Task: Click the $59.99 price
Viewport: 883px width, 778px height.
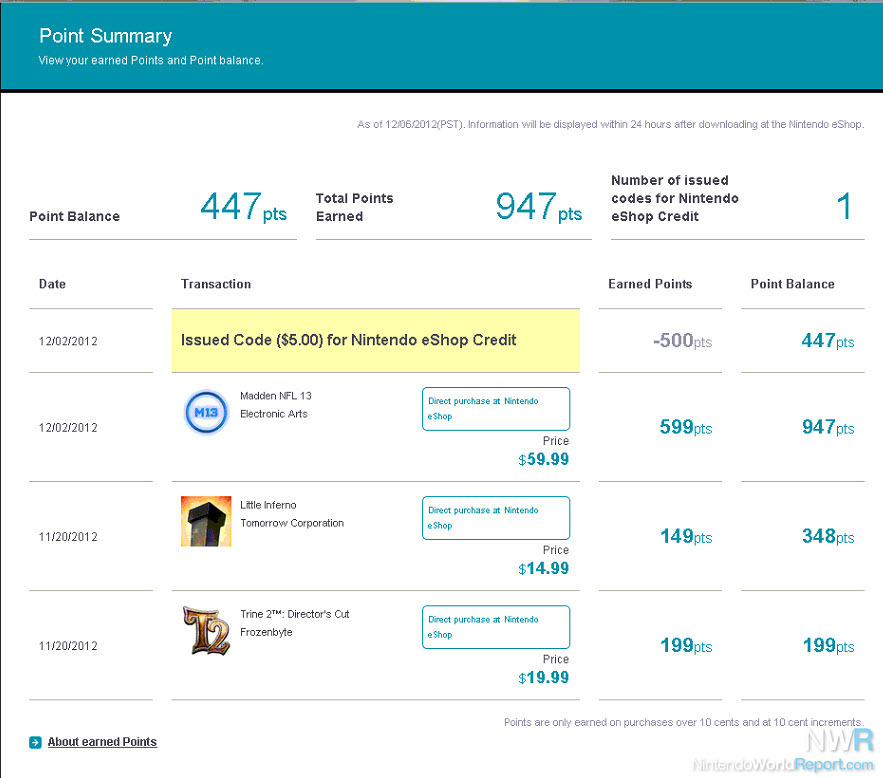Action: click(543, 459)
